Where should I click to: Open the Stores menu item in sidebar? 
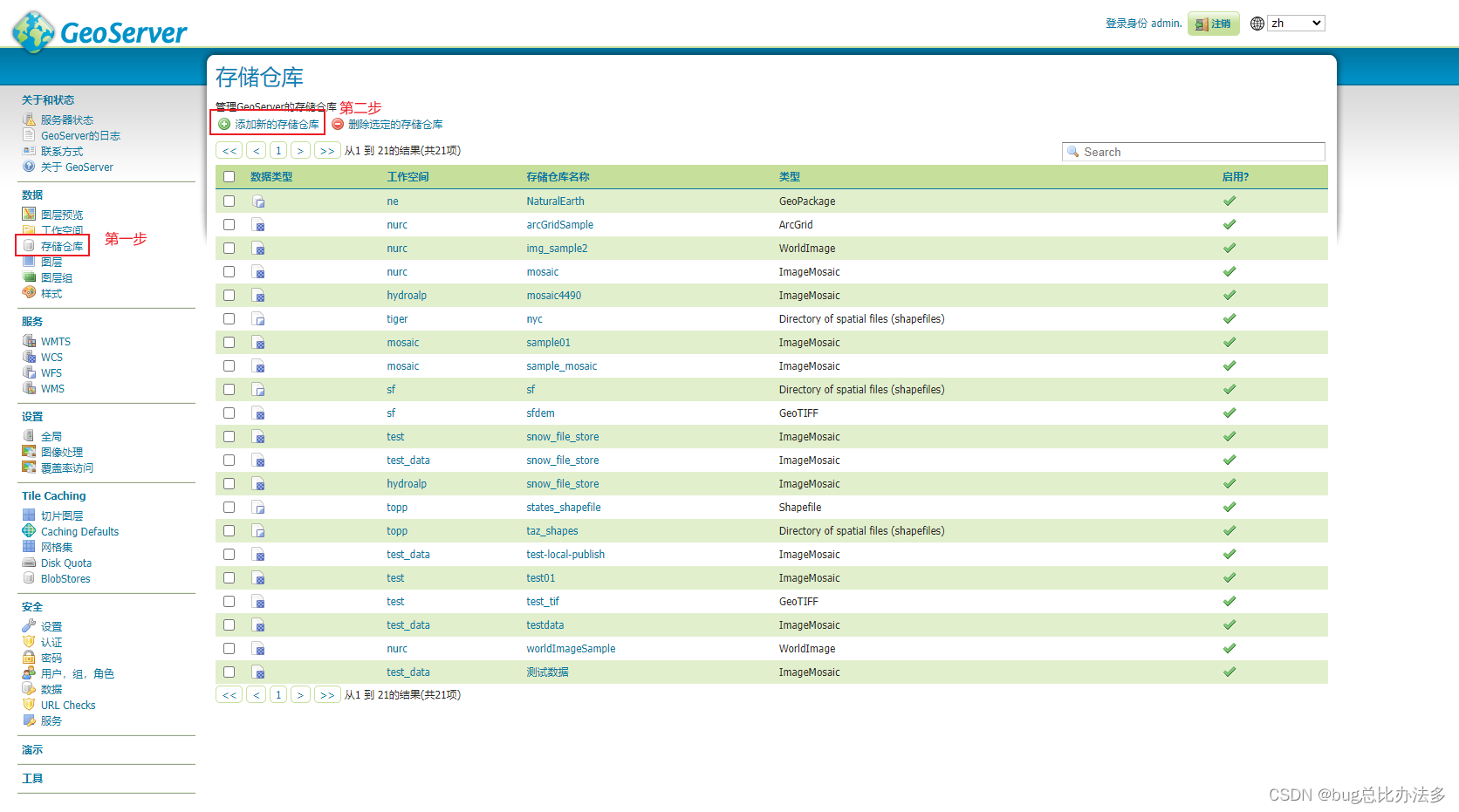(x=62, y=246)
